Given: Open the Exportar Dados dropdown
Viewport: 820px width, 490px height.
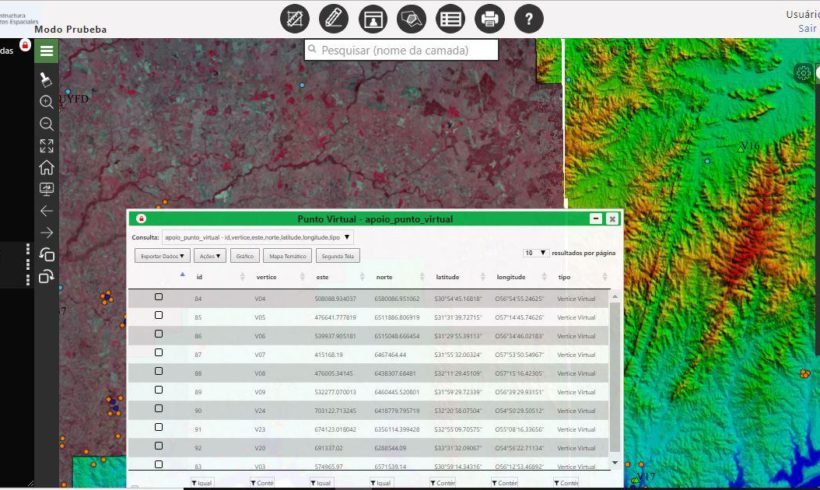Looking at the screenshot, I should (x=162, y=256).
